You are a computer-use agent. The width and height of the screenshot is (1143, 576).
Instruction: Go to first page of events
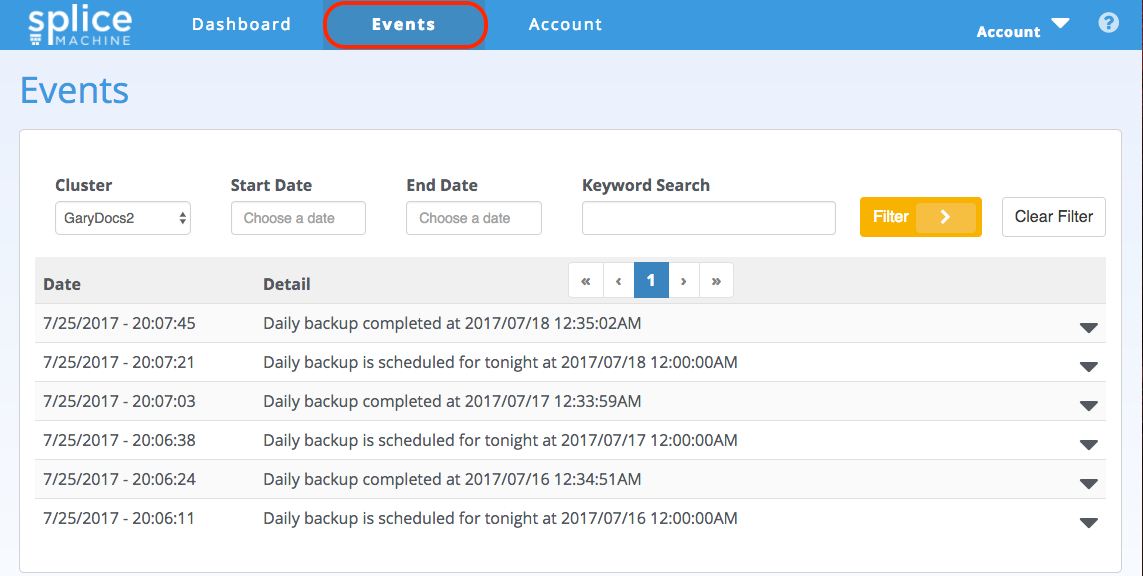tap(585, 281)
